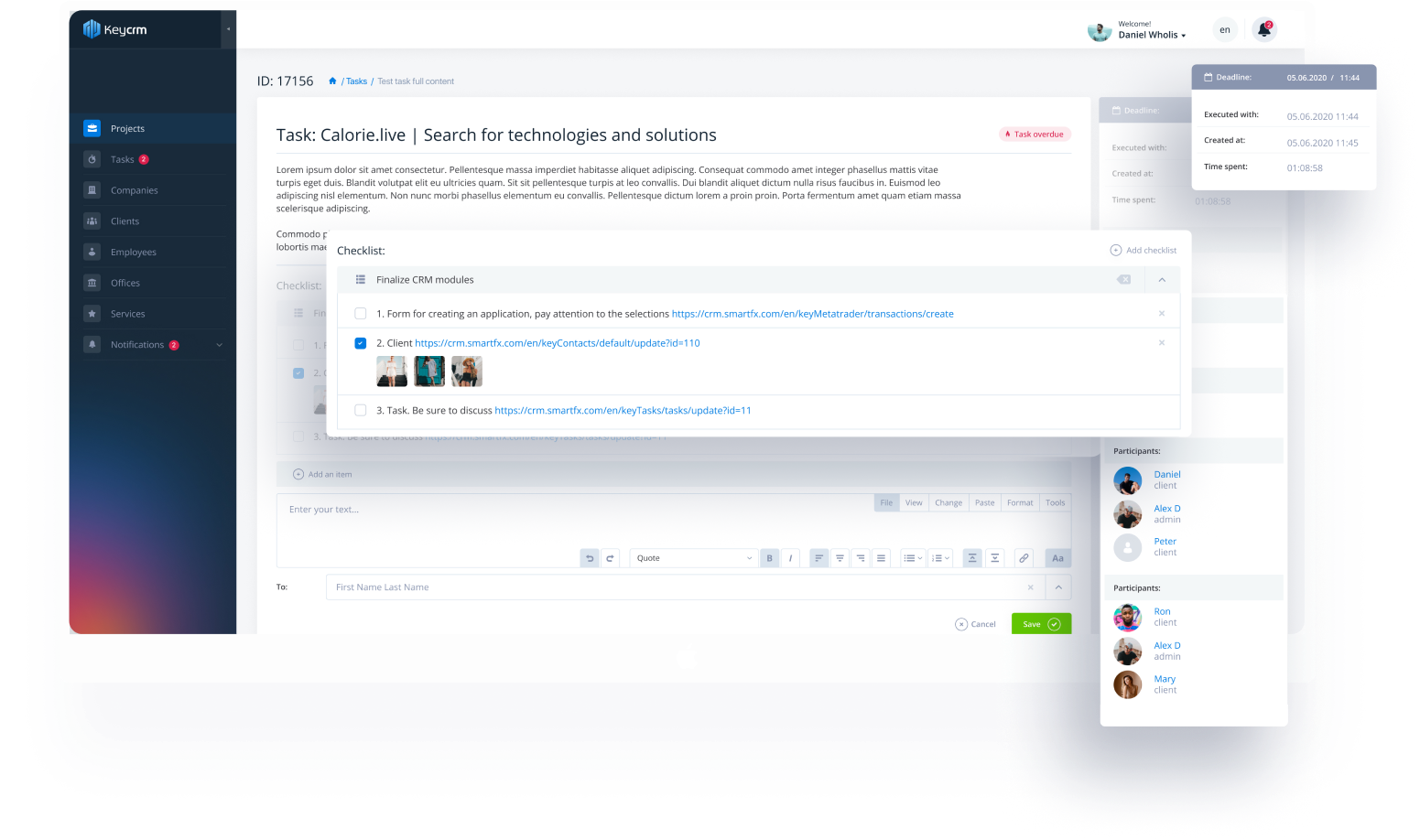Open notifications bell in top header
The height and width of the screenshot is (840, 1420).
[x=1264, y=30]
